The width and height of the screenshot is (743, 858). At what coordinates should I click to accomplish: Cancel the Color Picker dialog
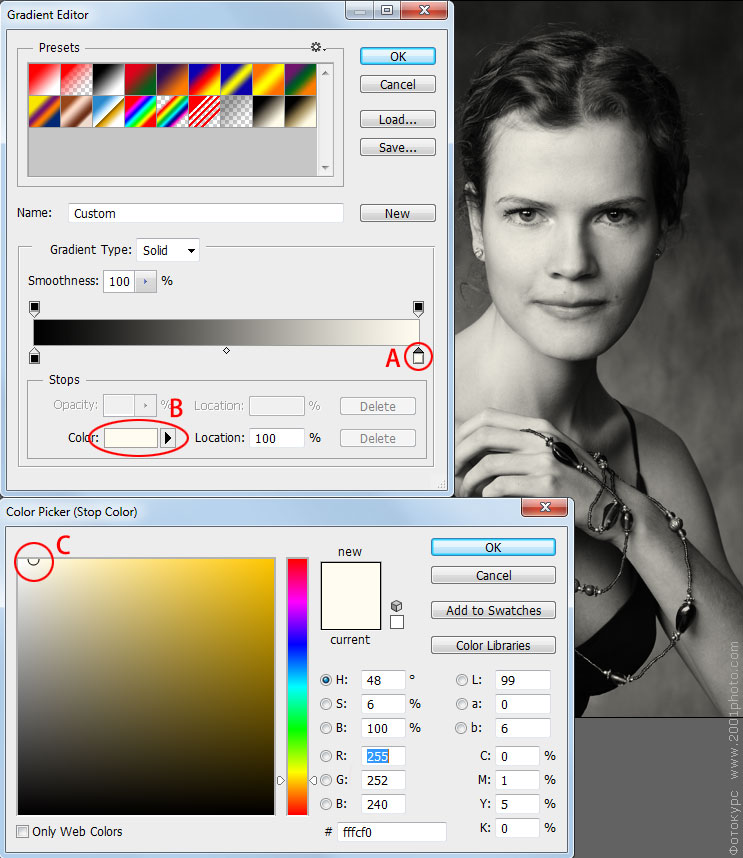[493, 575]
